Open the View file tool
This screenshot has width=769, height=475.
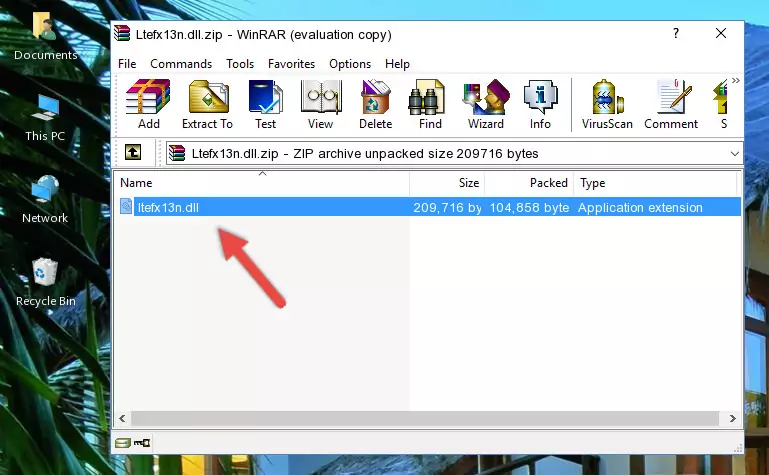[x=321, y=104]
